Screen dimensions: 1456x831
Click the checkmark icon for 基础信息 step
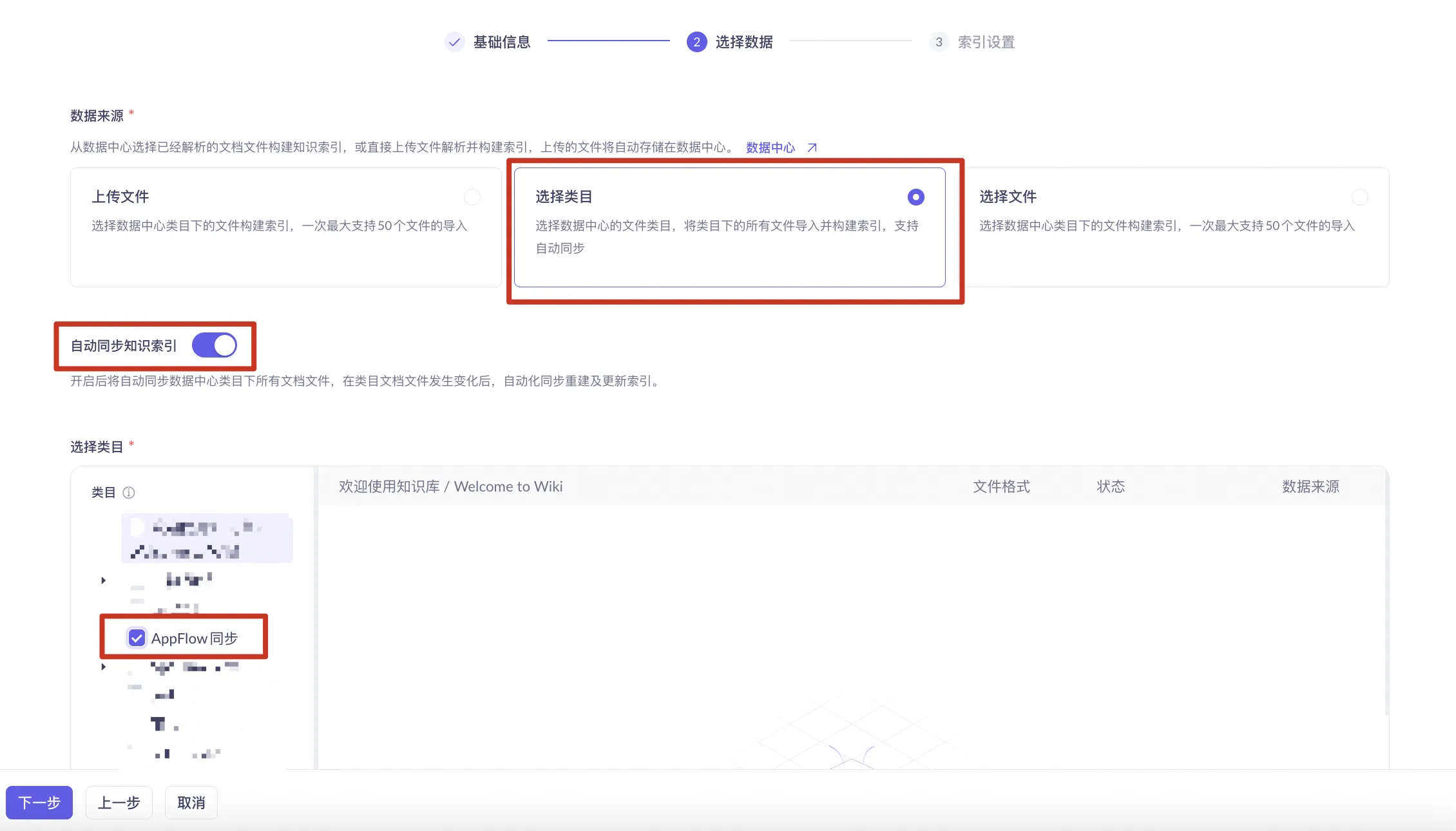click(454, 42)
